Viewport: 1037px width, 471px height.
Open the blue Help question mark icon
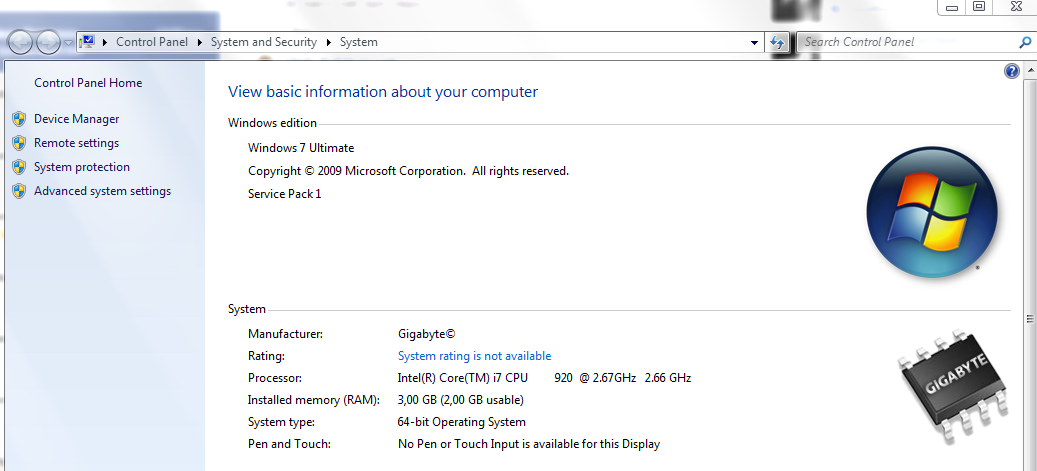(1011, 71)
